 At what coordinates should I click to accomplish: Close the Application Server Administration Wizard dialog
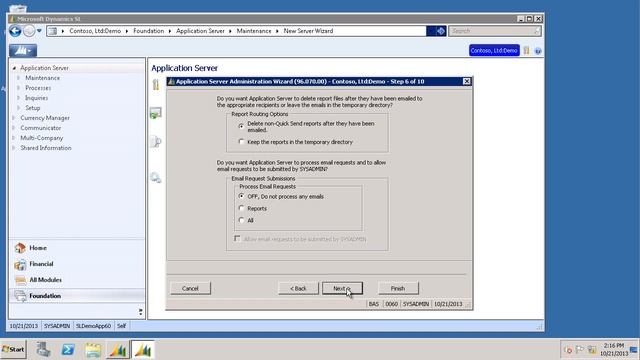click(x=467, y=82)
